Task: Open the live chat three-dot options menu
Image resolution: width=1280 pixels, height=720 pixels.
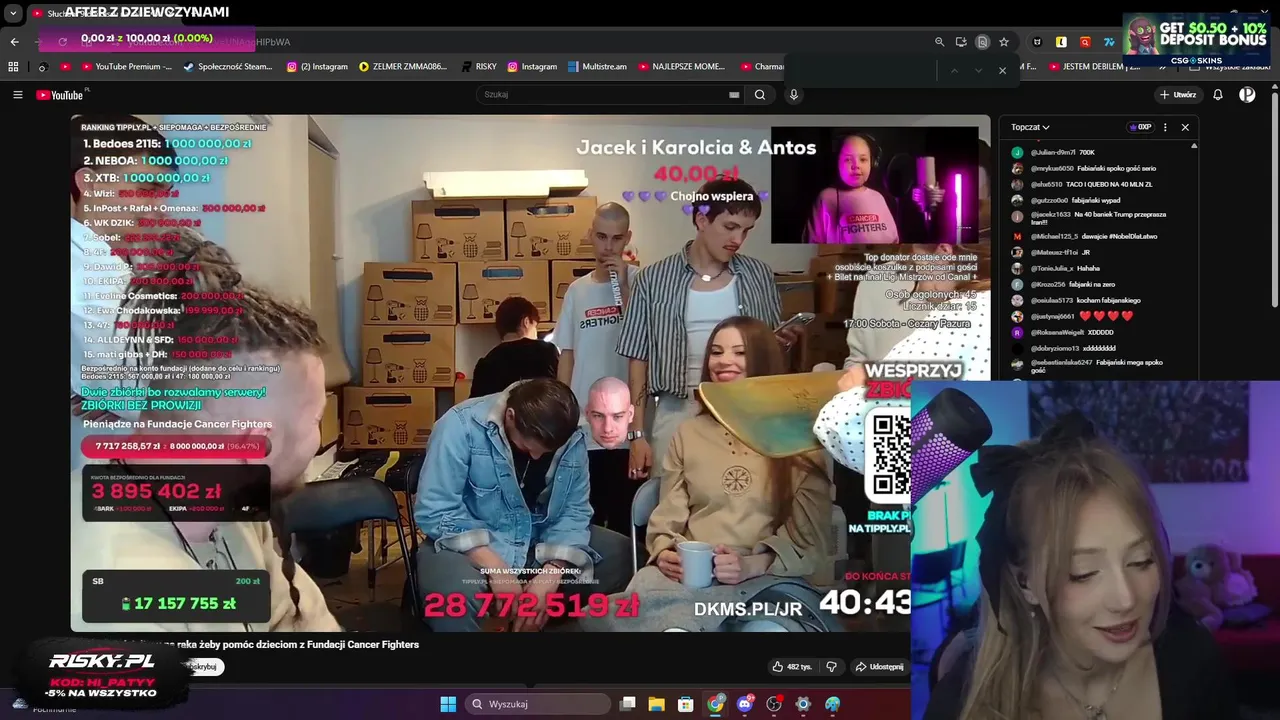Action: pyautogui.click(x=1165, y=127)
